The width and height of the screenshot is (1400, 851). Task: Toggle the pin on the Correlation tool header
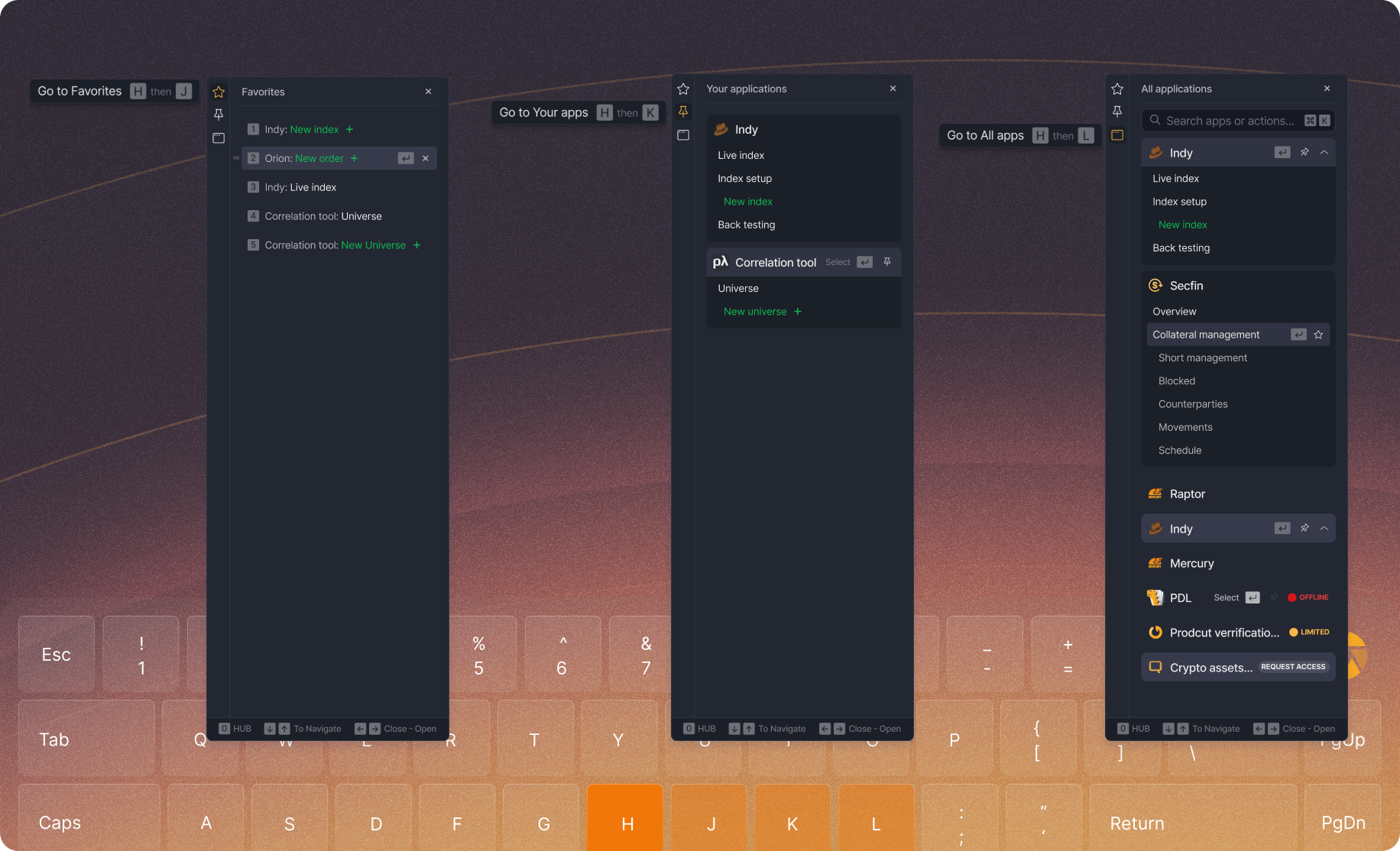[x=887, y=262]
